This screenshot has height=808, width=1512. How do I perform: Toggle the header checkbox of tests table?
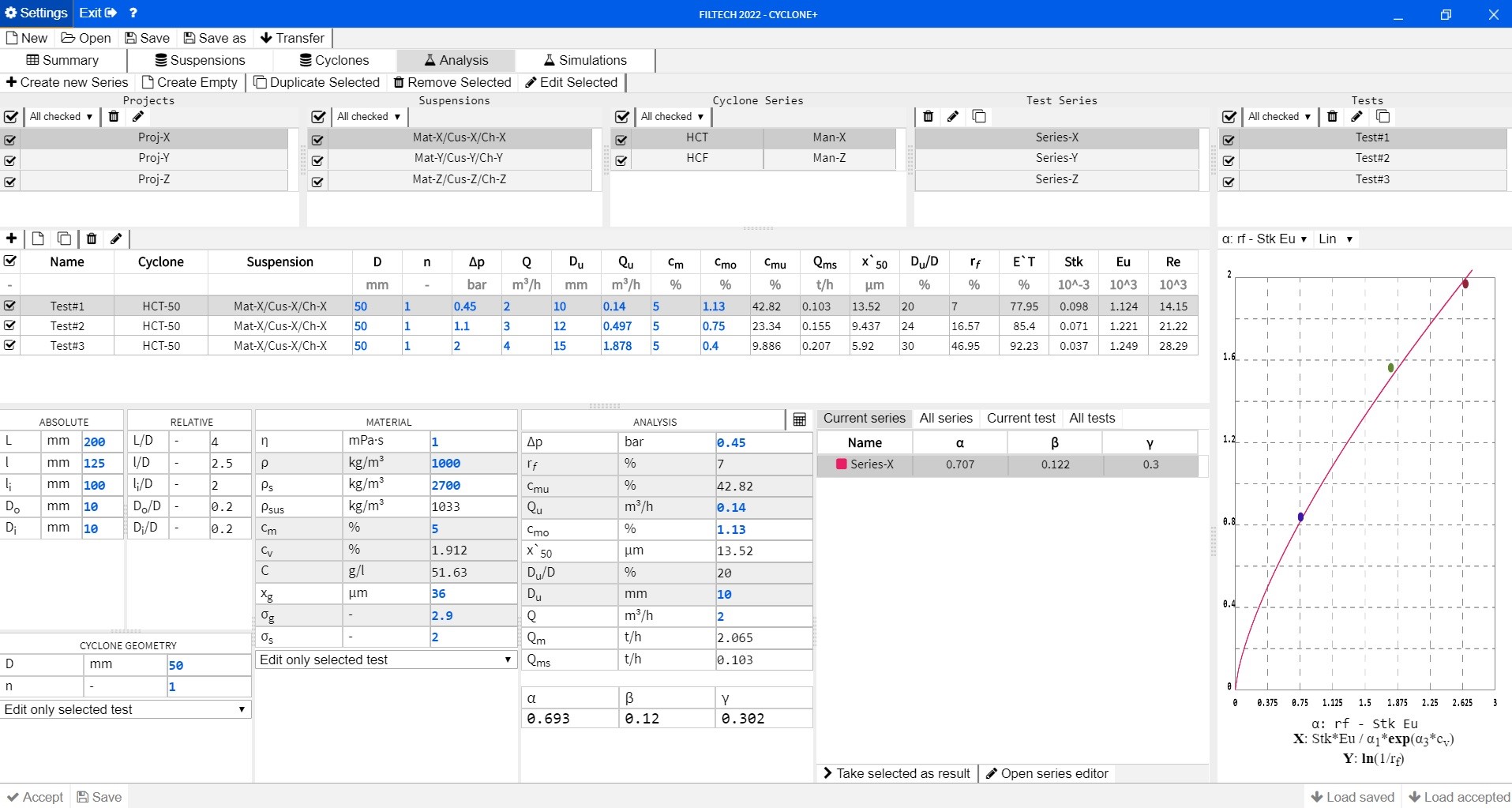pyautogui.click(x=10, y=261)
